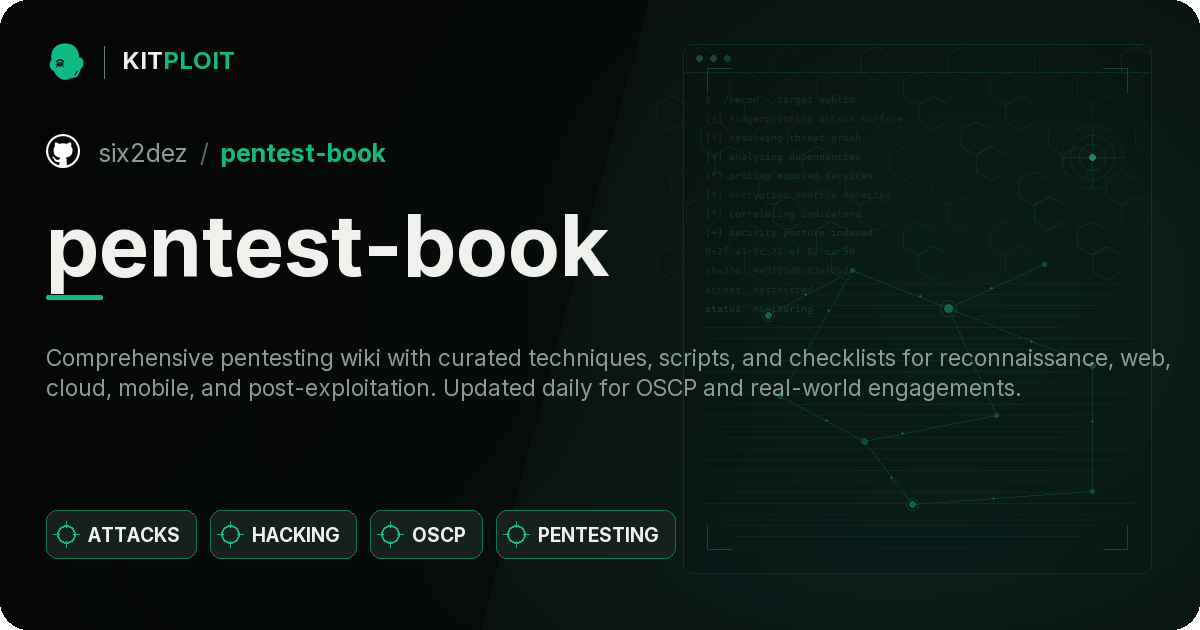Image resolution: width=1200 pixels, height=630 pixels.
Task: Click the terminal line 'probing exposed services'
Action: [789, 176]
